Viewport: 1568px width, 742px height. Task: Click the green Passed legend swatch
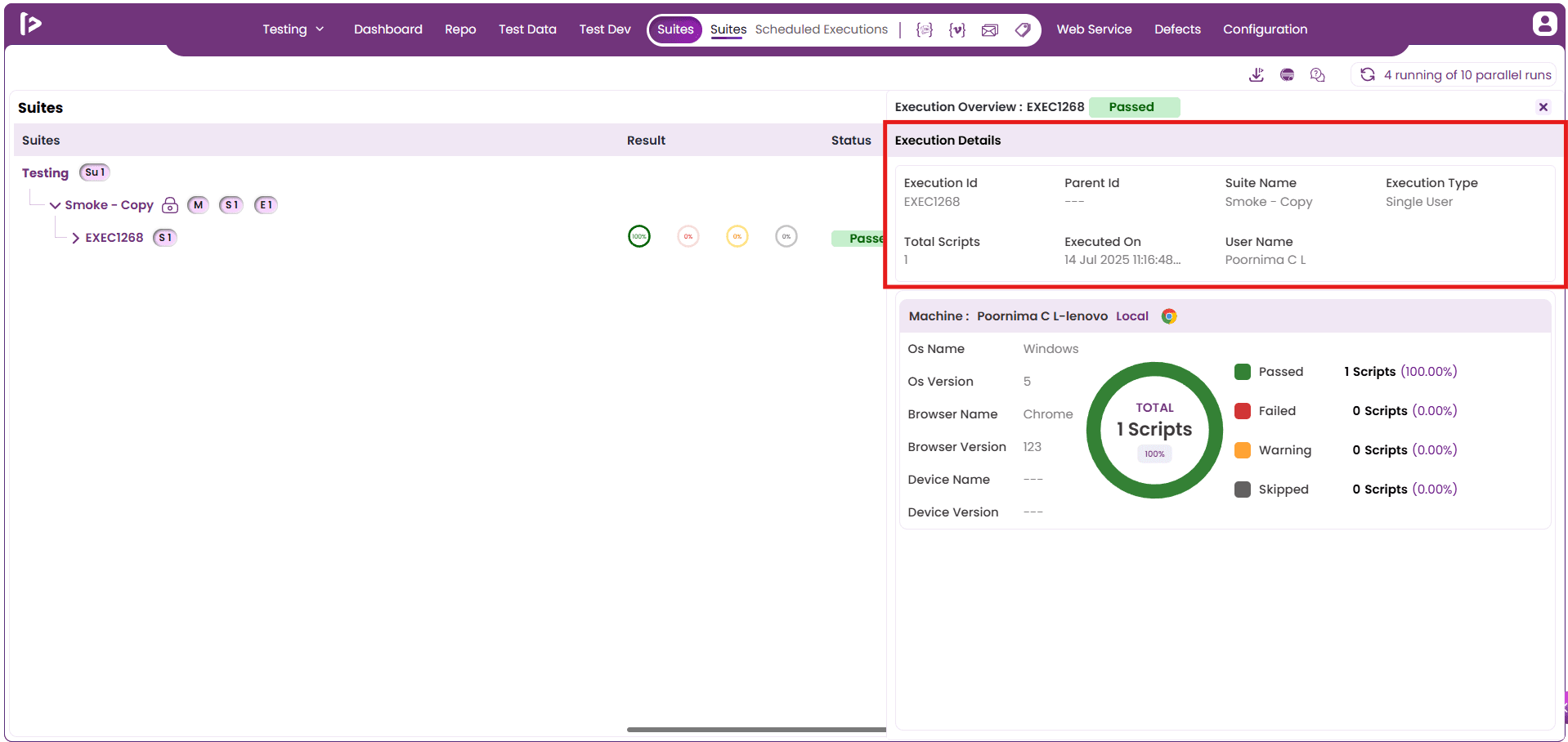coord(1243,372)
